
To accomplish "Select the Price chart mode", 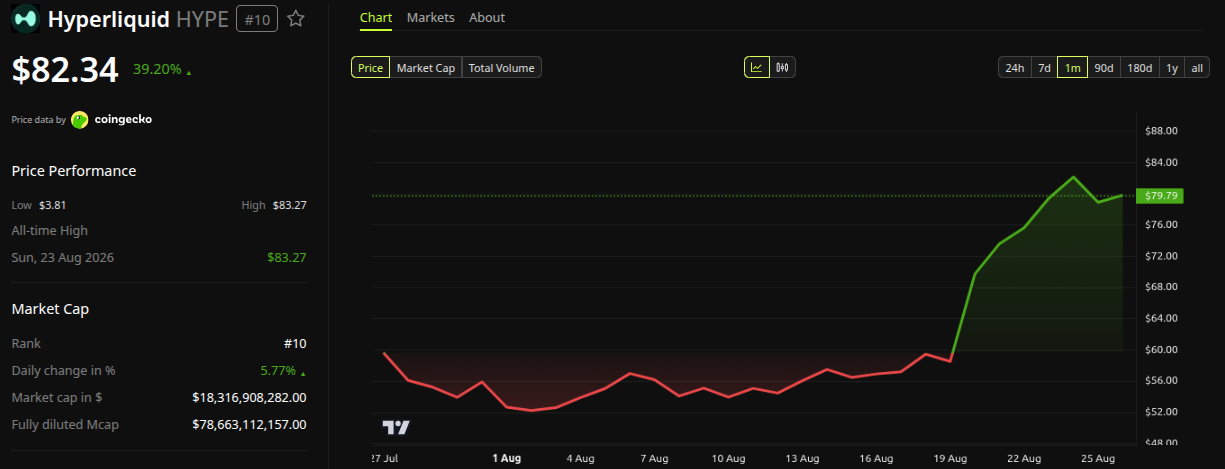I will point(370,68).
